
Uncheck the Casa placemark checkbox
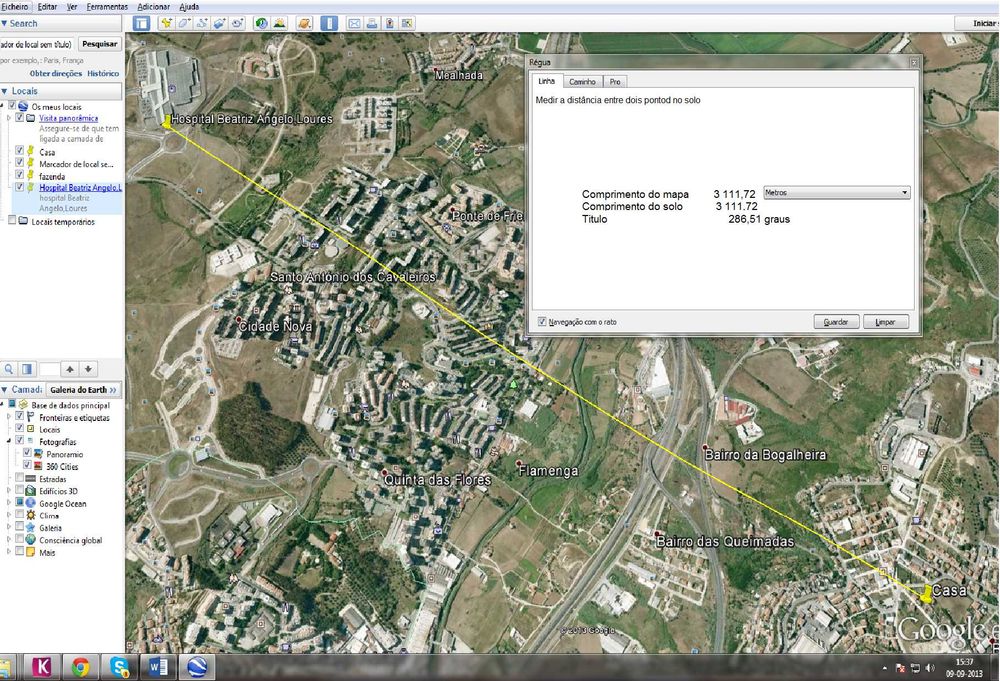pyautogui.click(x=19, y=150)
